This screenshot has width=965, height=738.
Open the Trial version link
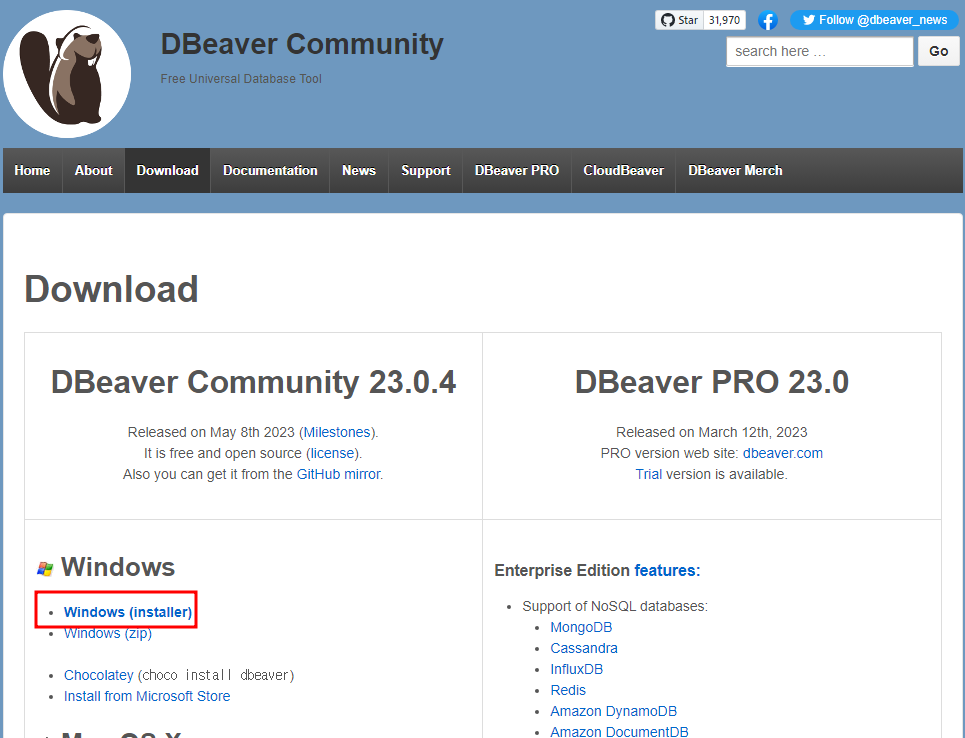pyautogui.click(x=649, y=474)
